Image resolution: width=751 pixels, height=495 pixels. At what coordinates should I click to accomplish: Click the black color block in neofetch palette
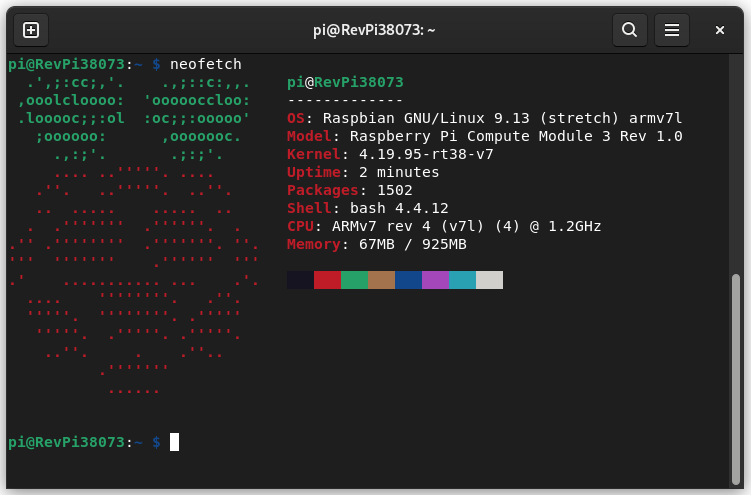tap(300, 280)
